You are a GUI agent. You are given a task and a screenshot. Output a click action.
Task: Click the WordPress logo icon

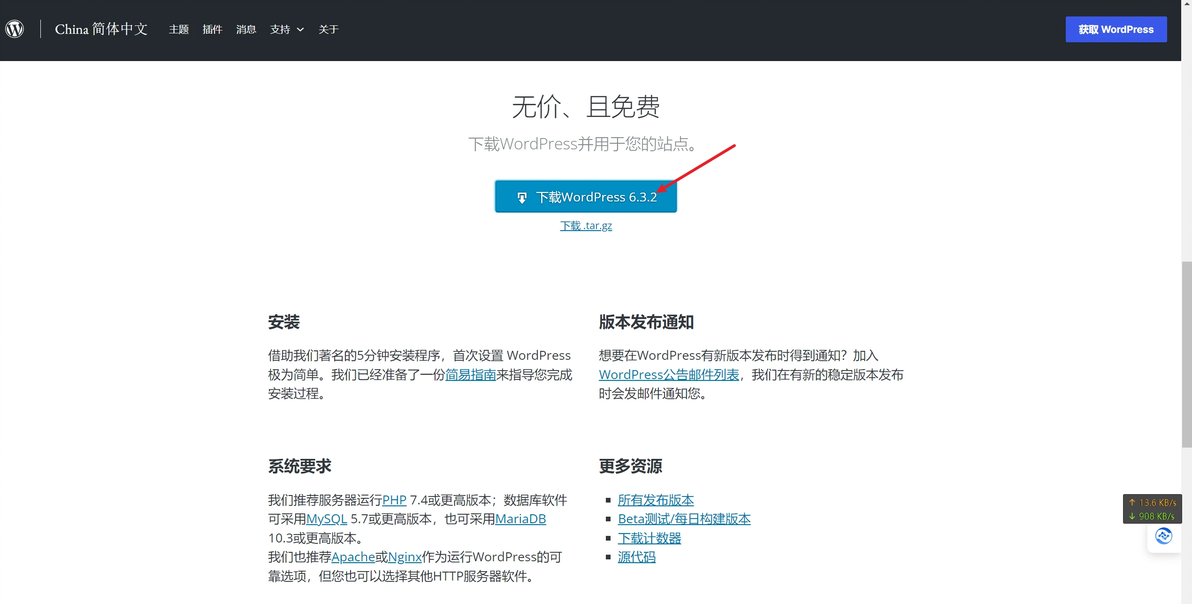pyautogui.click(x=14, y=29)
